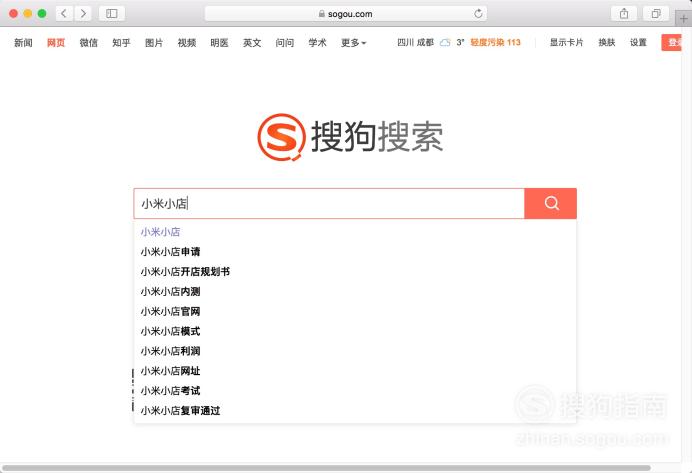Click the horizontal scrollbar at the bottom
This screenshot has width=692, height=473.
327,468
